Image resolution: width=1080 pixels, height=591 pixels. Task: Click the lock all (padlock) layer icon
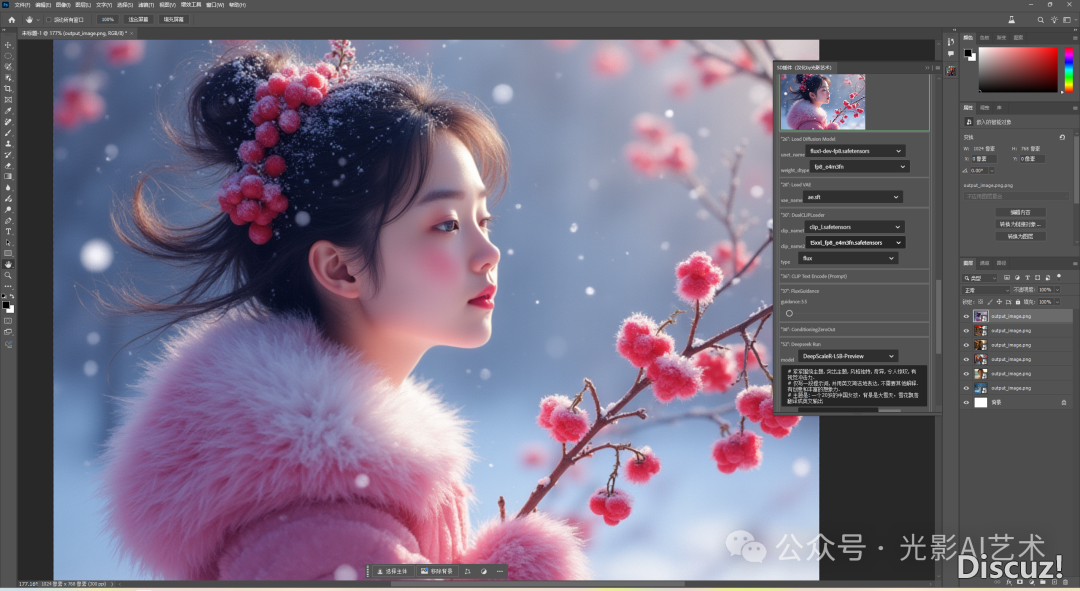tap(1018, 302)
